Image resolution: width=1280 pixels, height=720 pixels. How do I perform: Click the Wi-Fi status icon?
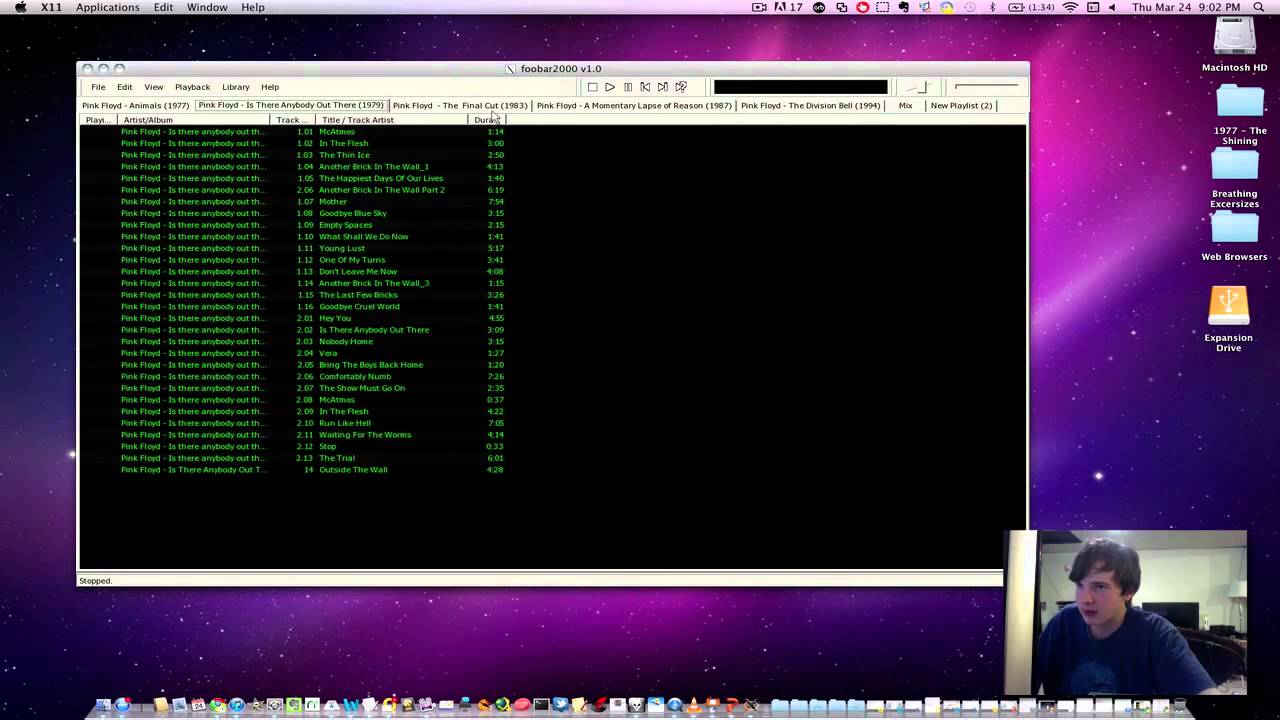point(1070,7)
